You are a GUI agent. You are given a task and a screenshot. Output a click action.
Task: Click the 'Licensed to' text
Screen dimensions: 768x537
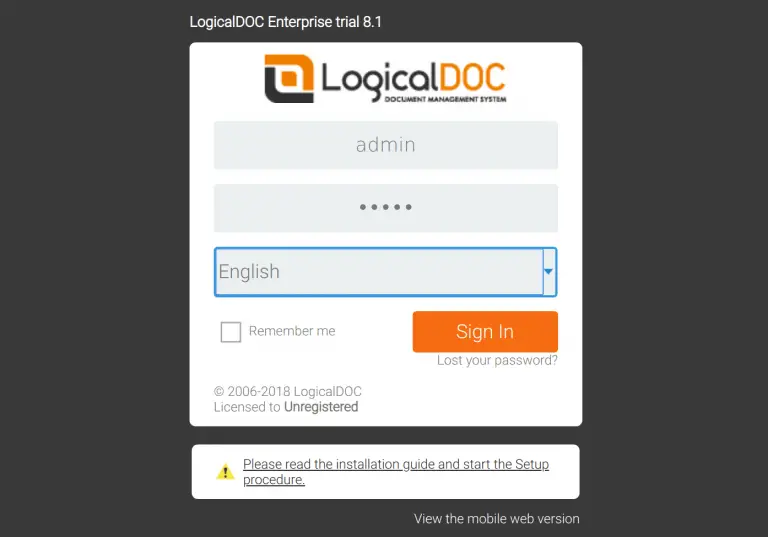[x=247, y=407]
